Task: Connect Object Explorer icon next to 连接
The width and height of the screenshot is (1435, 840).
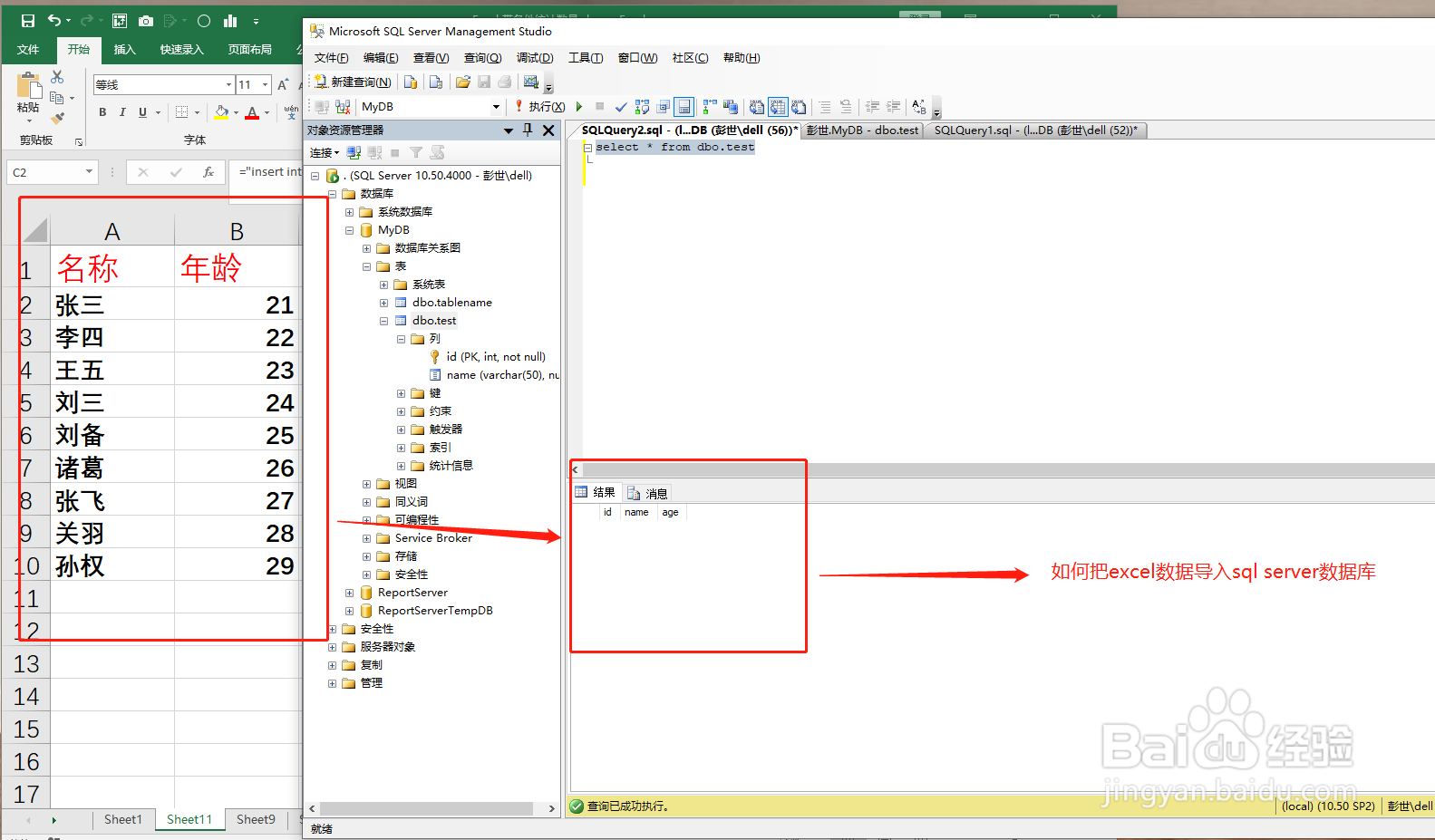Action: tap(354, 153)
